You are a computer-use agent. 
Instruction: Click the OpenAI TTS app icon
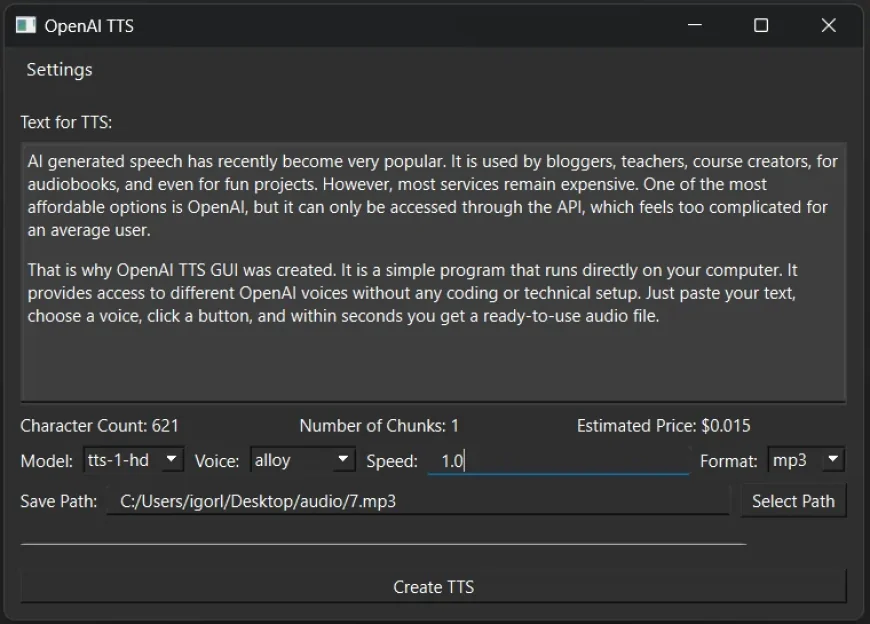(26, 25)
